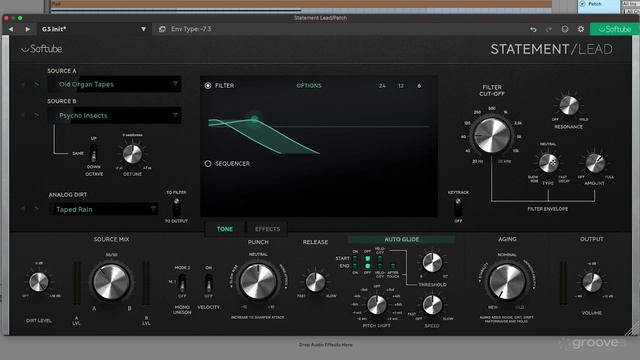Select next Source A sample arrow

pos(36,84)
